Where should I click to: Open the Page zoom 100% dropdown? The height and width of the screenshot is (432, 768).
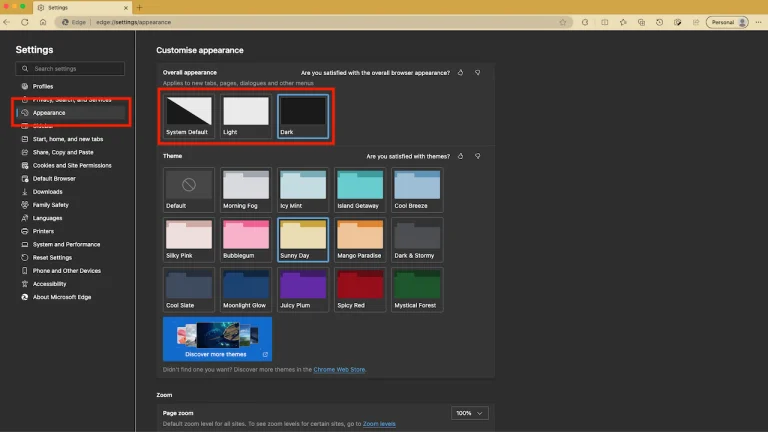469,413
